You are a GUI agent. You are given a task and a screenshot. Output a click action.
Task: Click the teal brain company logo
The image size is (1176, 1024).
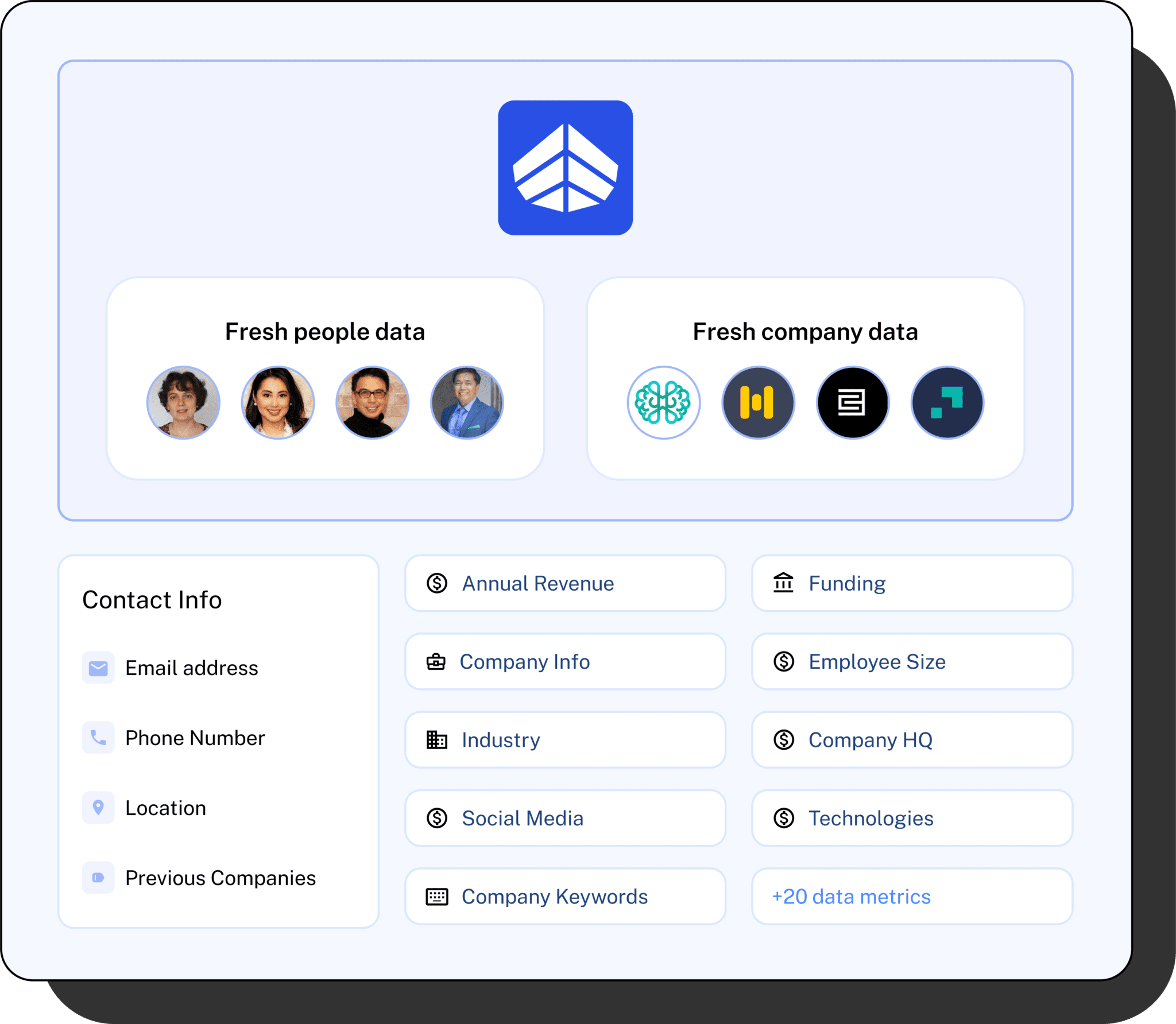point(664,403)
